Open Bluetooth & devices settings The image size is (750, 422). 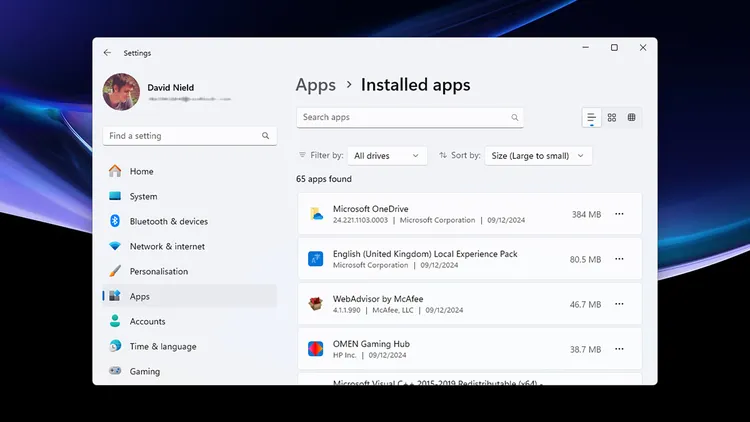tap(168, 222)
